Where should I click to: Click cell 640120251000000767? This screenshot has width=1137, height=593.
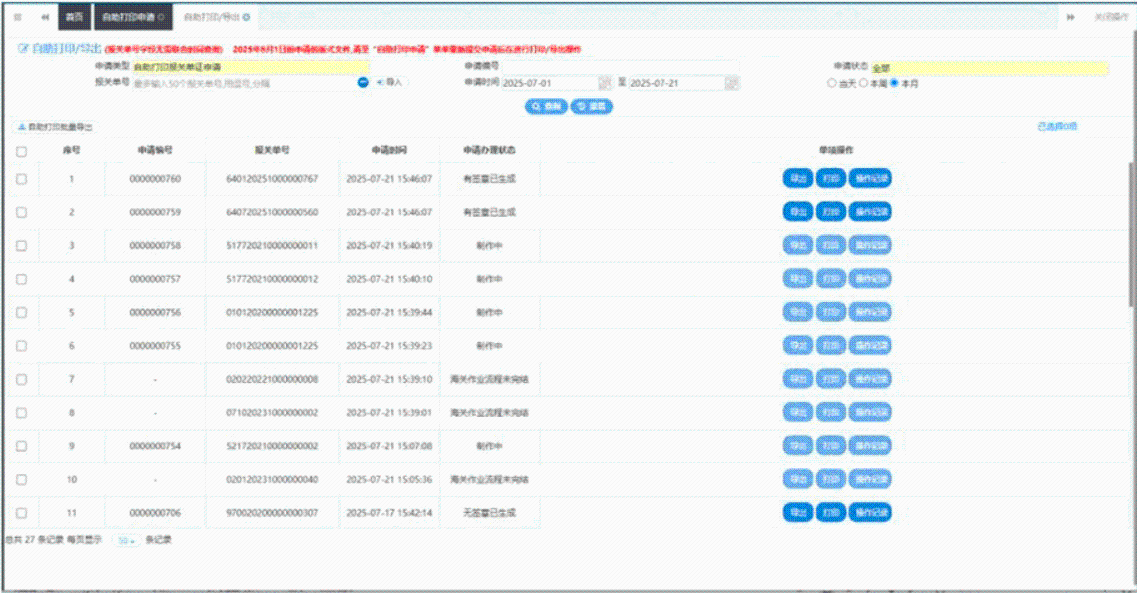[x=272, y=178]
